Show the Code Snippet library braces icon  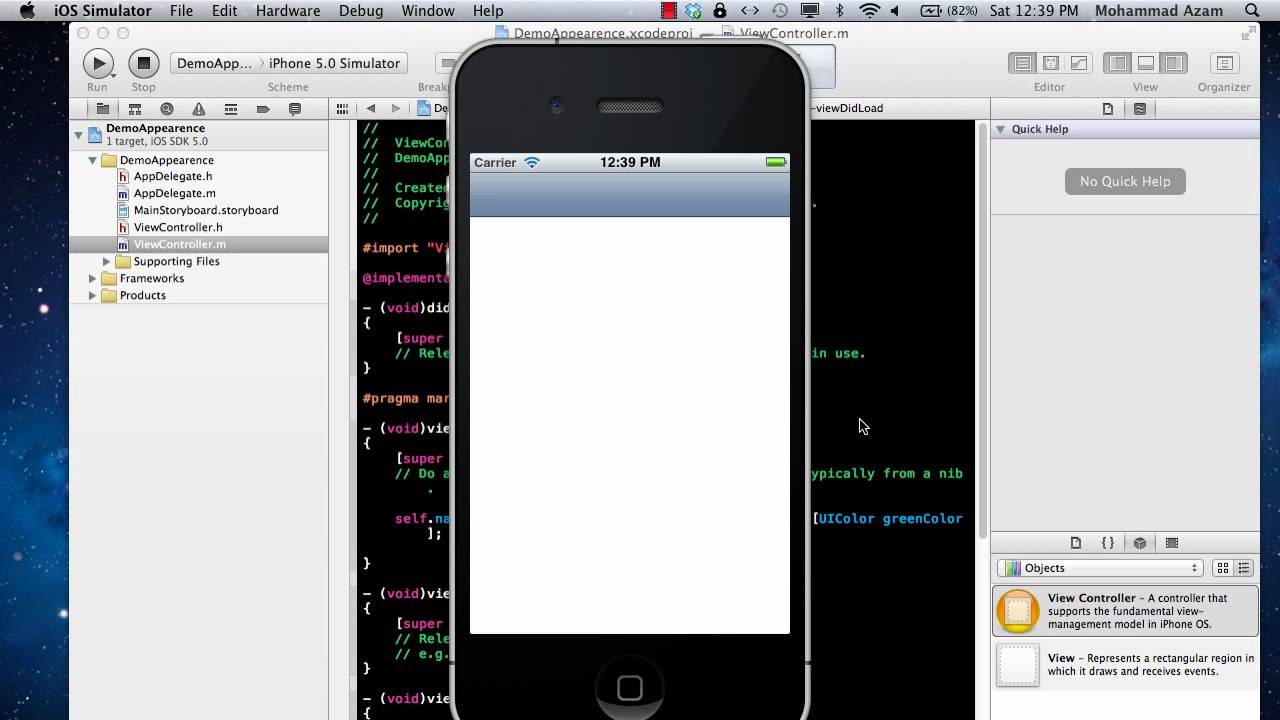(1108, 543)
